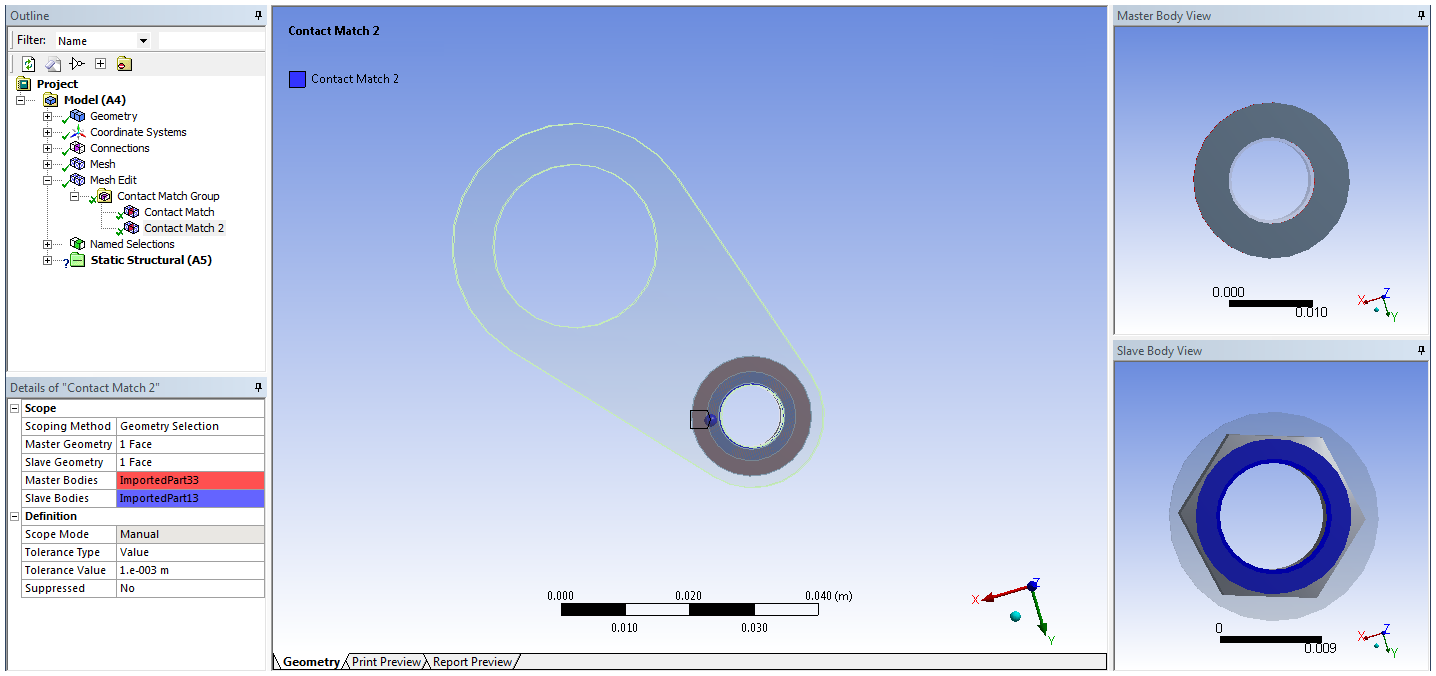The width and height of the screenshot is (1436, 676).
Task: Switch to the Report Preview tab
Action: (x=472, y=662)
